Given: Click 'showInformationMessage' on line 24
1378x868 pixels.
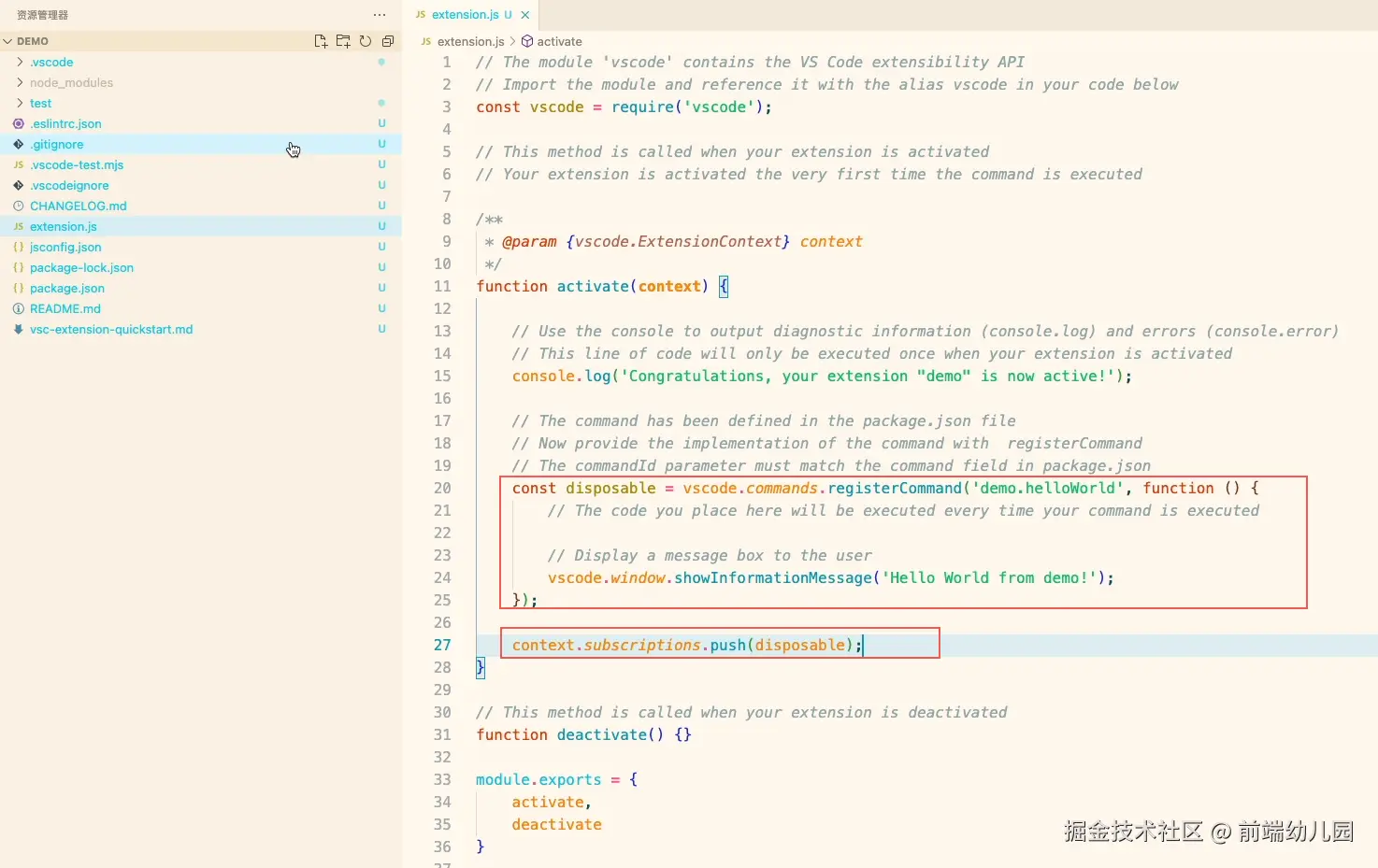Looking at the screenshot, I should pyautogui.click(x=773, y=577).
